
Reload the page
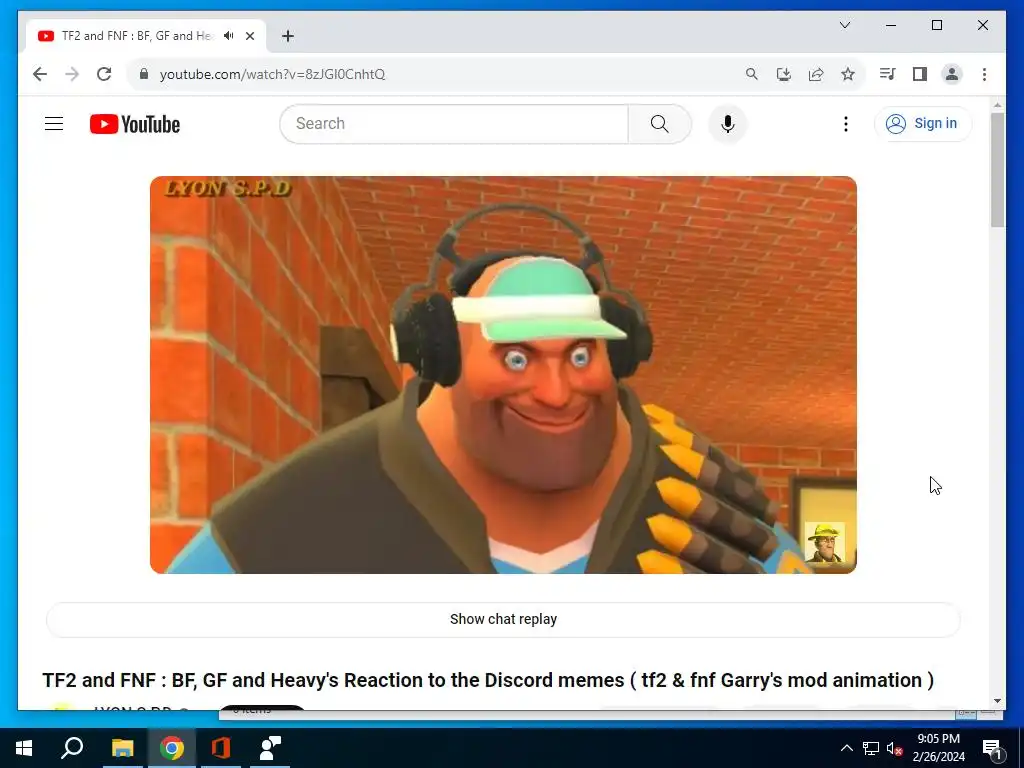[x=104, y=74]
